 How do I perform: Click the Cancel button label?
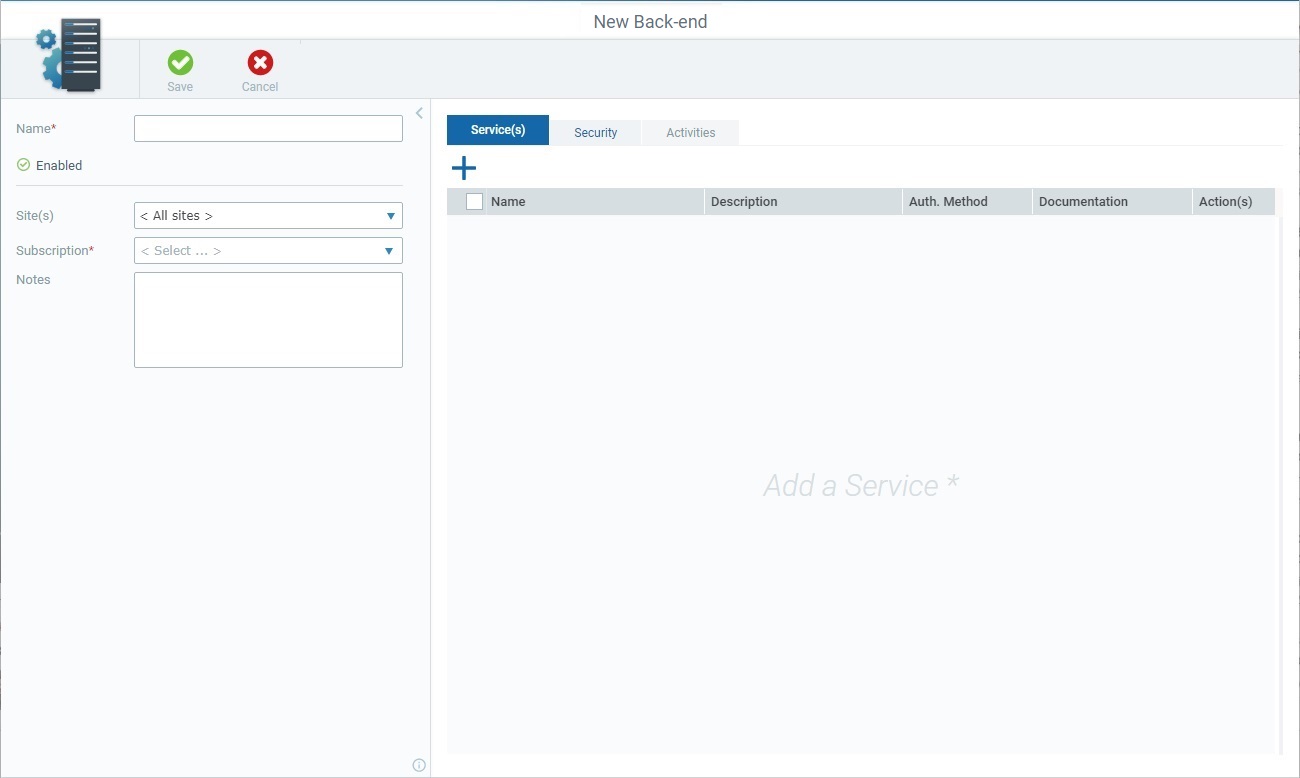point(259,86)
